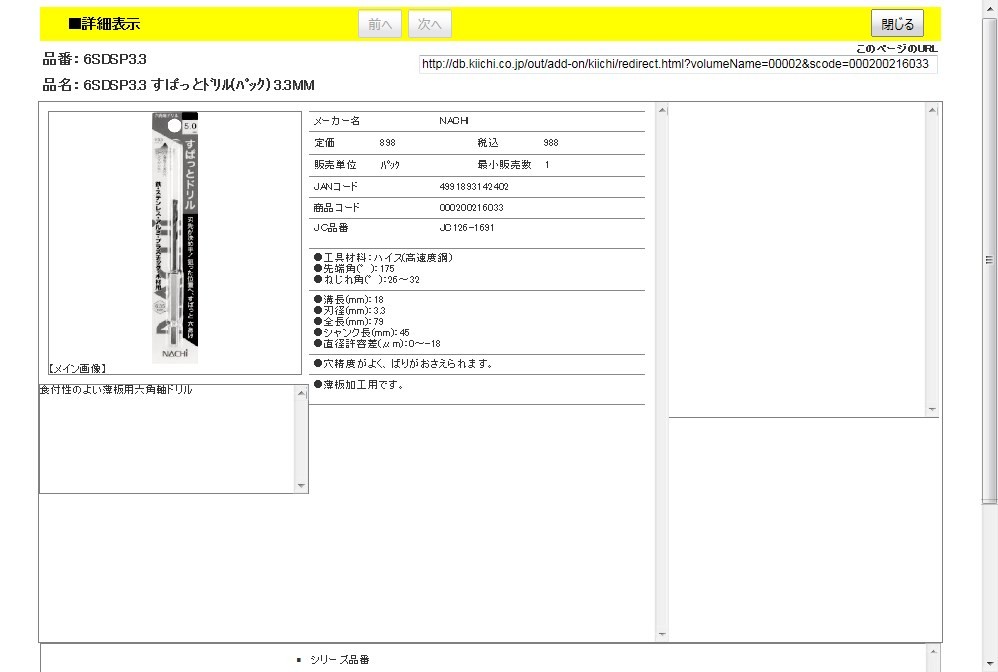
Task: Select the 工具材料:ハイス spec line
Action: point(383,258)
